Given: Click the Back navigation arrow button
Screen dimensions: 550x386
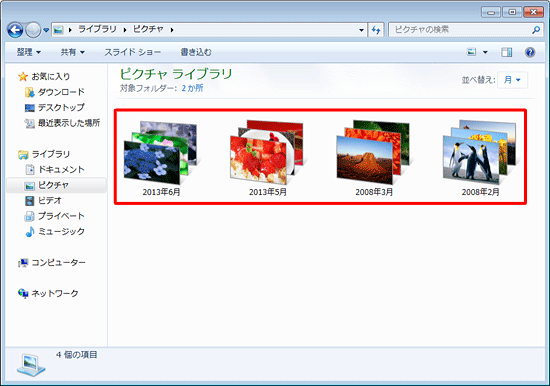Looking at the screenshot, I should 15,30.
